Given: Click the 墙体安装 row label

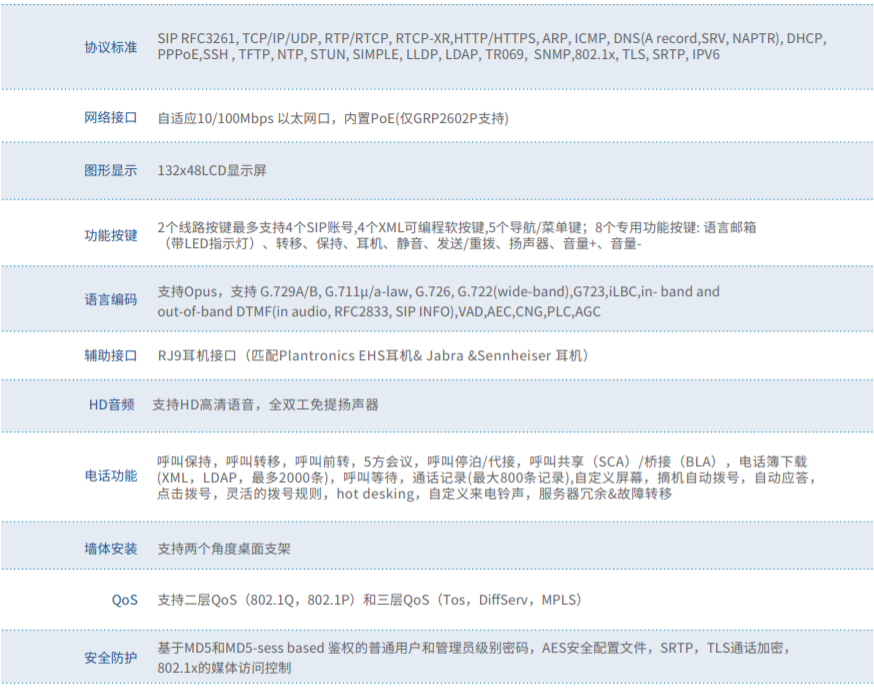Looking at the screenshot, I should 110,549.
